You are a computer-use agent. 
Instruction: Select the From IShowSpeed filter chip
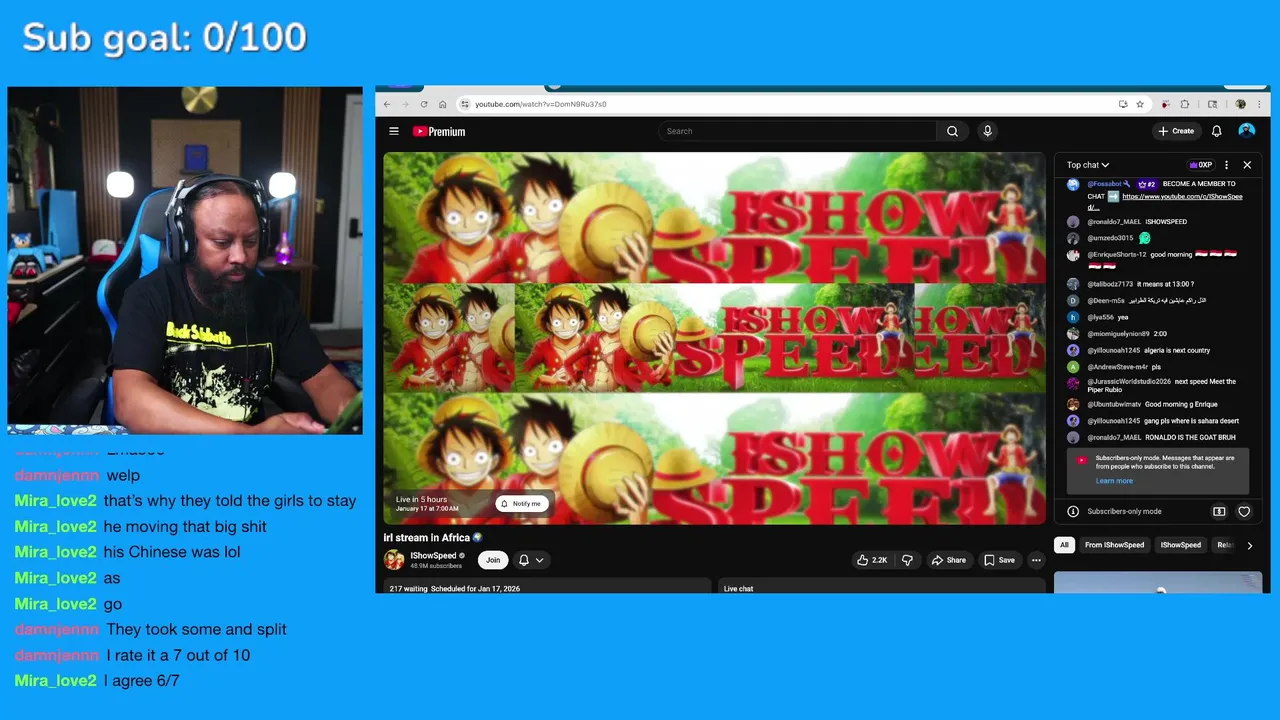[x=1114, y=545]
